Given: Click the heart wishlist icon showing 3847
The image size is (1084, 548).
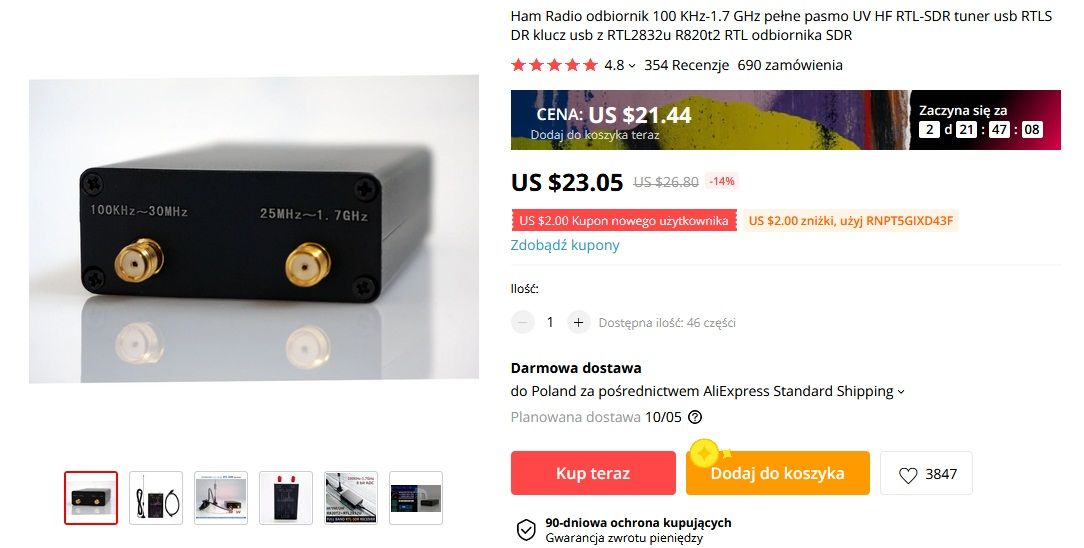Looking at the screenshot, I should (908, 475).
